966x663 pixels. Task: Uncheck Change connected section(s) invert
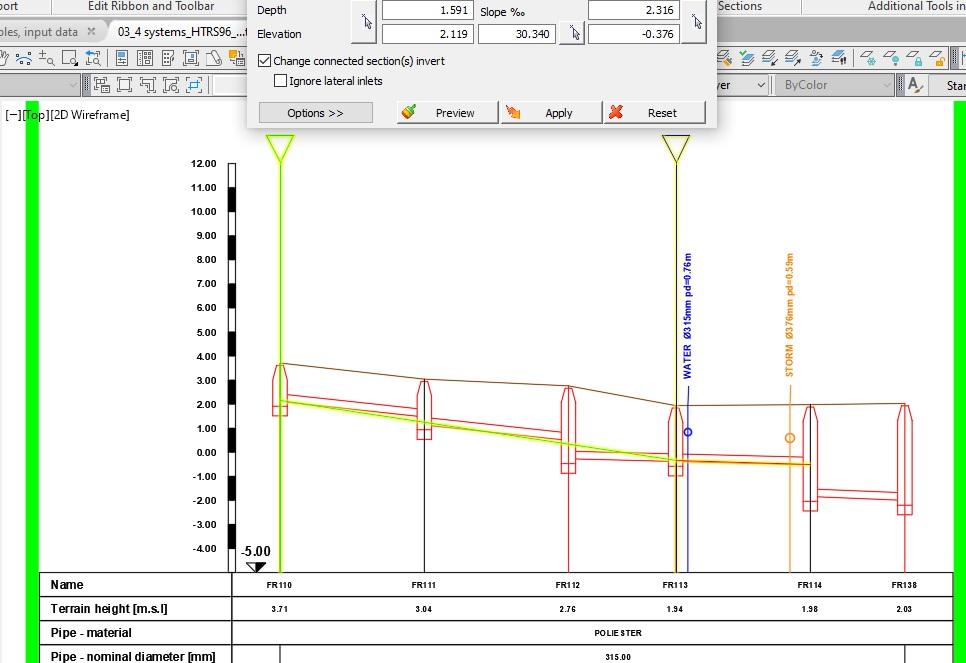click(x=264, y=60)
